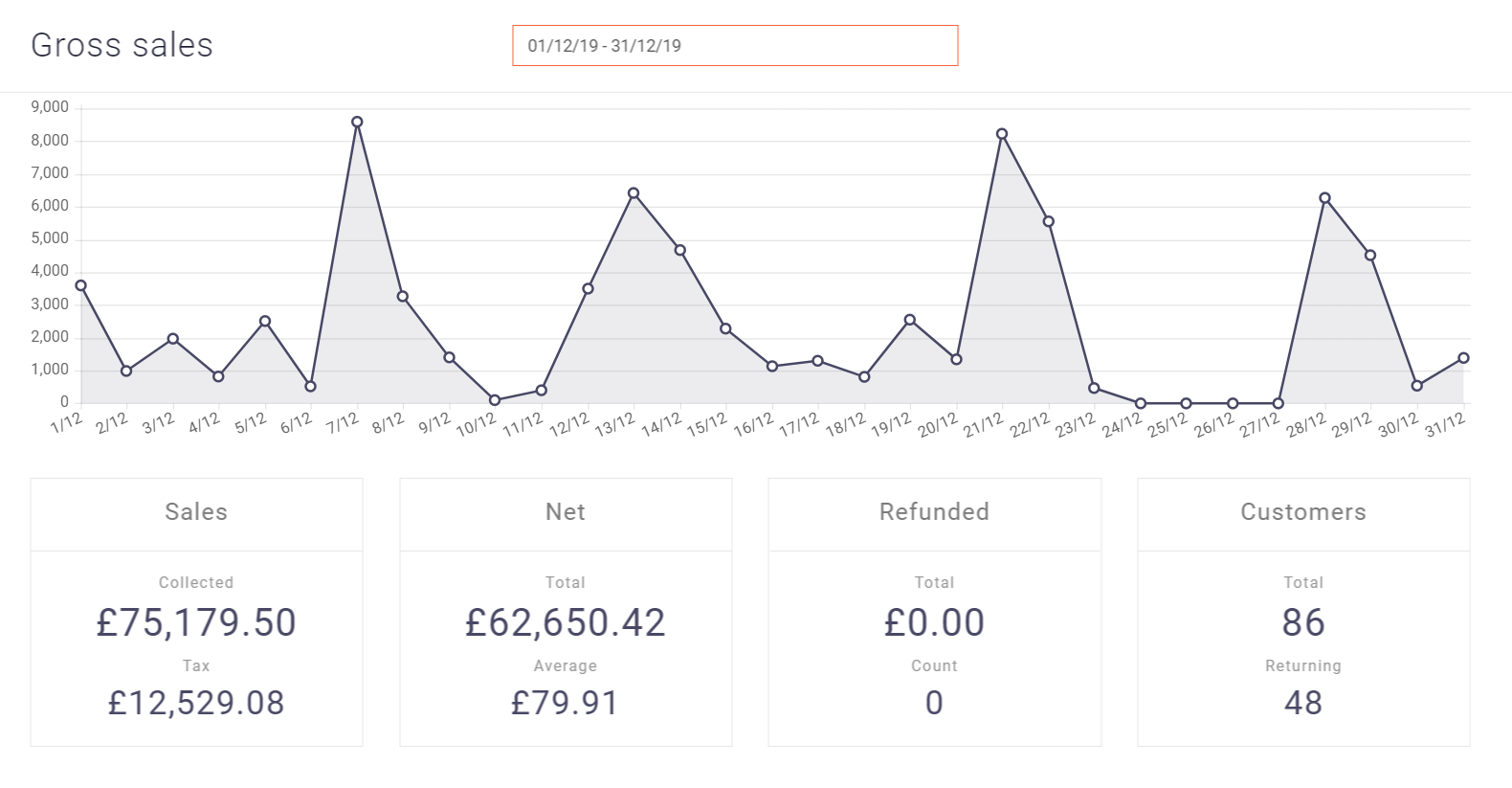Click the Net card header

[x=566, y=512]
